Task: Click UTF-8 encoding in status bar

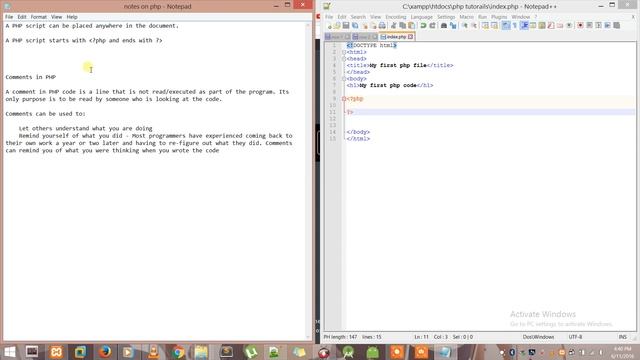Action: point(576,337)
